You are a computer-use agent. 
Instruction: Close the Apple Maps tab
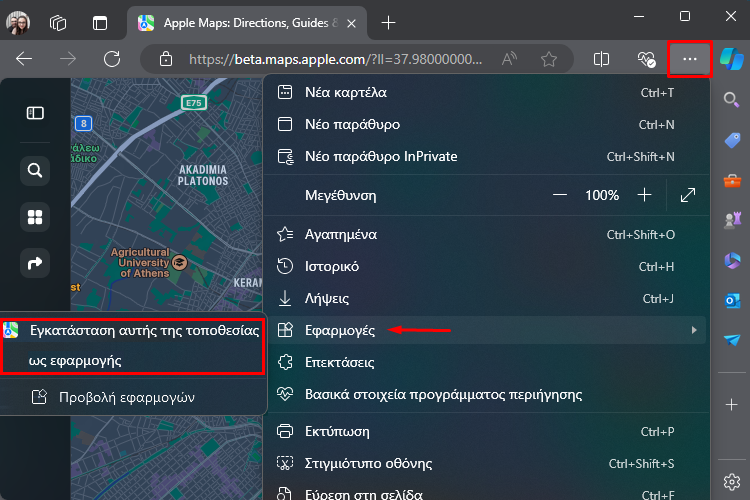tap(351, 23)
